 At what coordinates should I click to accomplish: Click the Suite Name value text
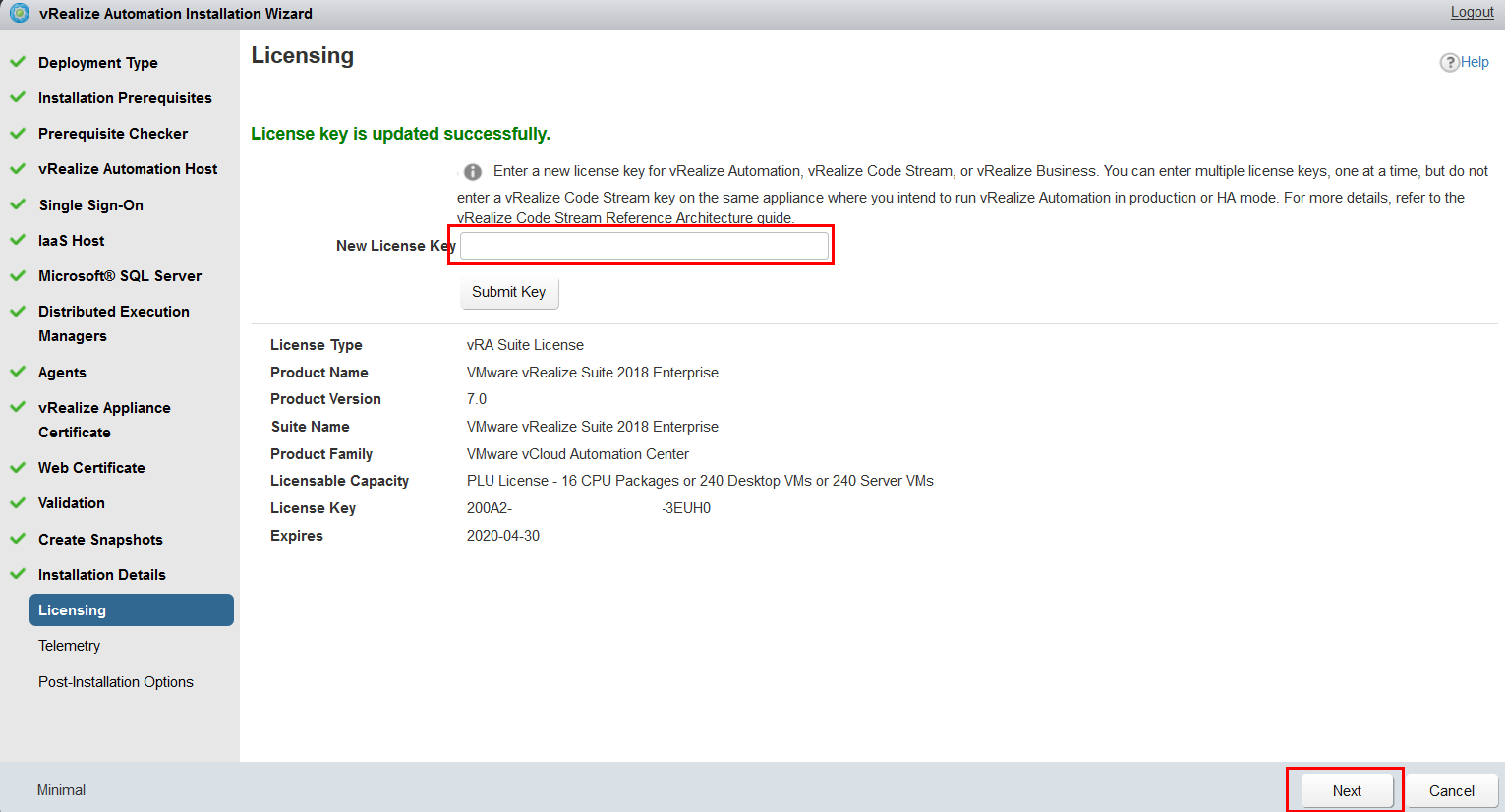point(593,427)
